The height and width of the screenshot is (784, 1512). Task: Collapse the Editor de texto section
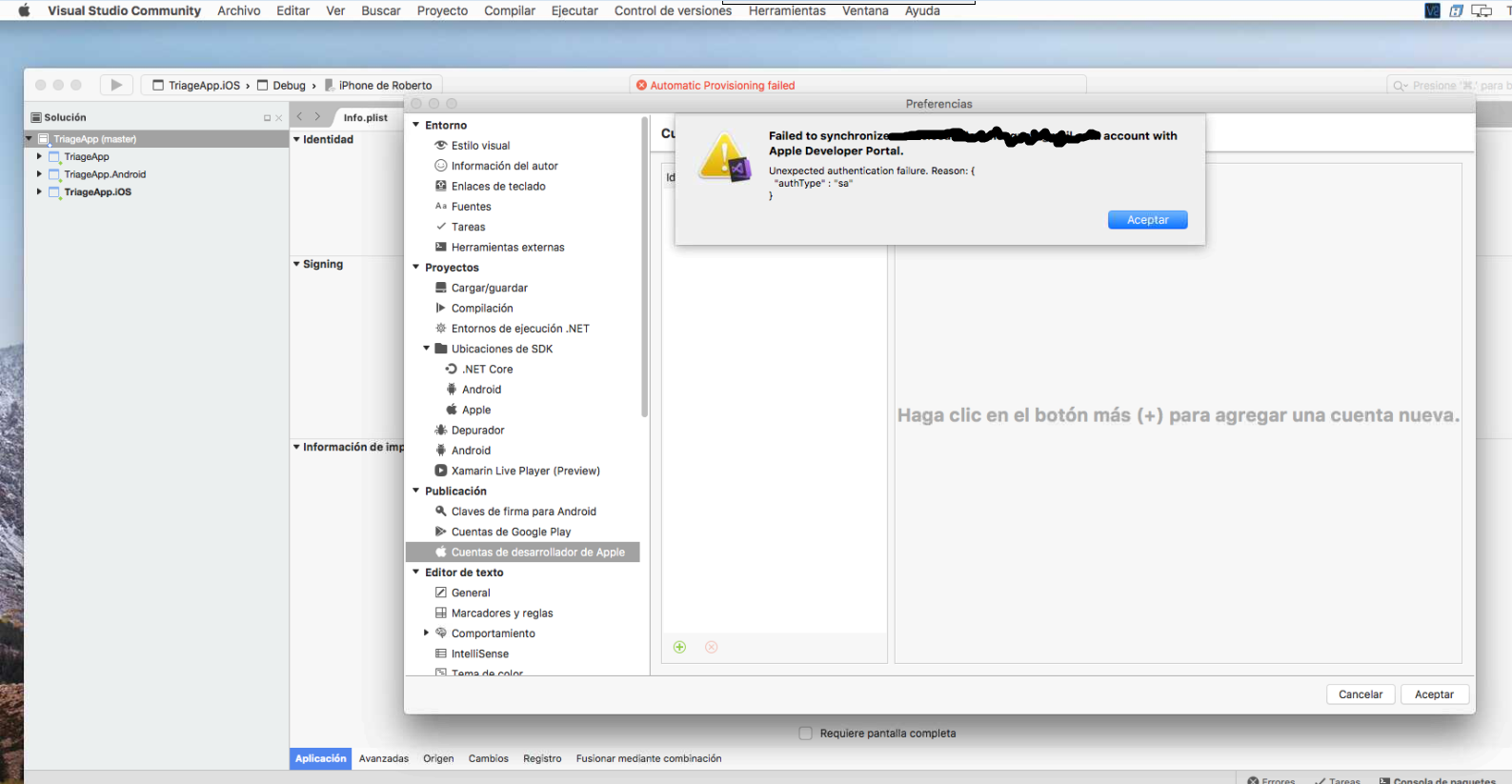[x=416, y=573]
